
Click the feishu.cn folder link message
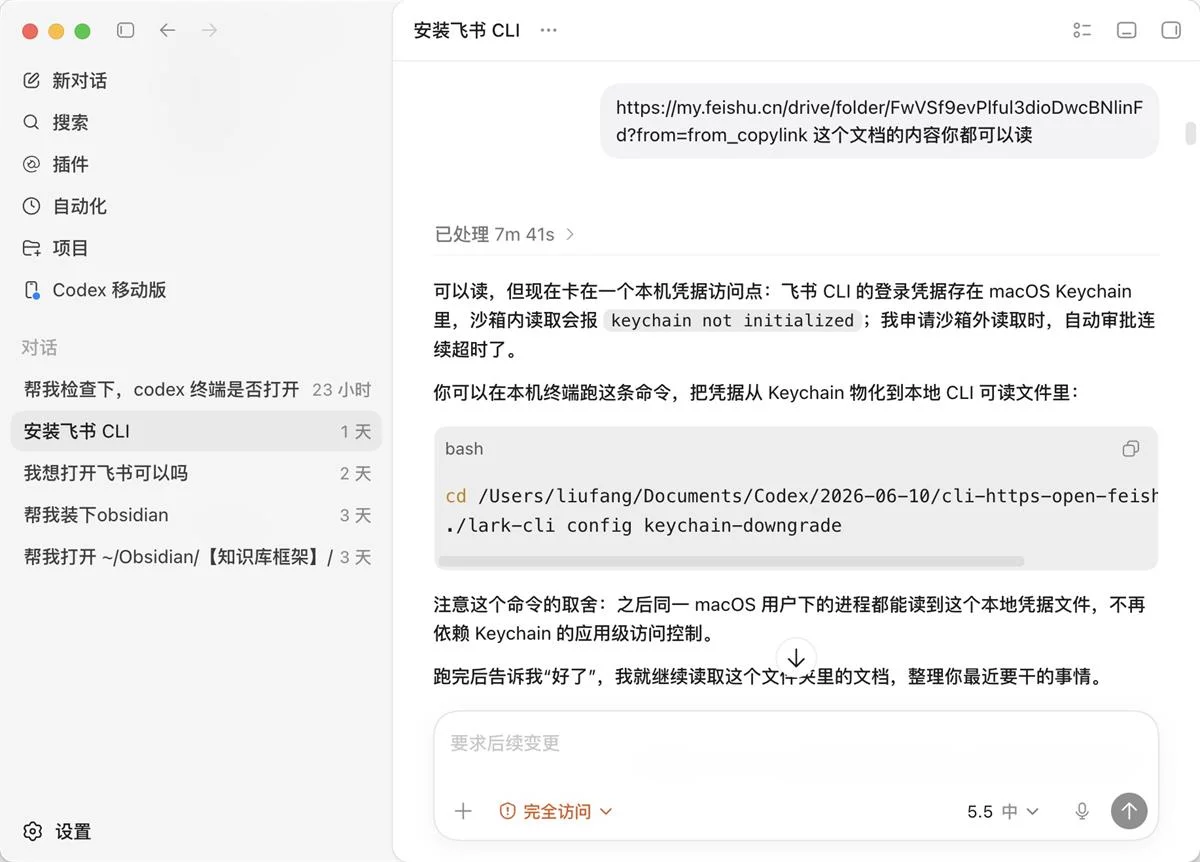(879, 121)
